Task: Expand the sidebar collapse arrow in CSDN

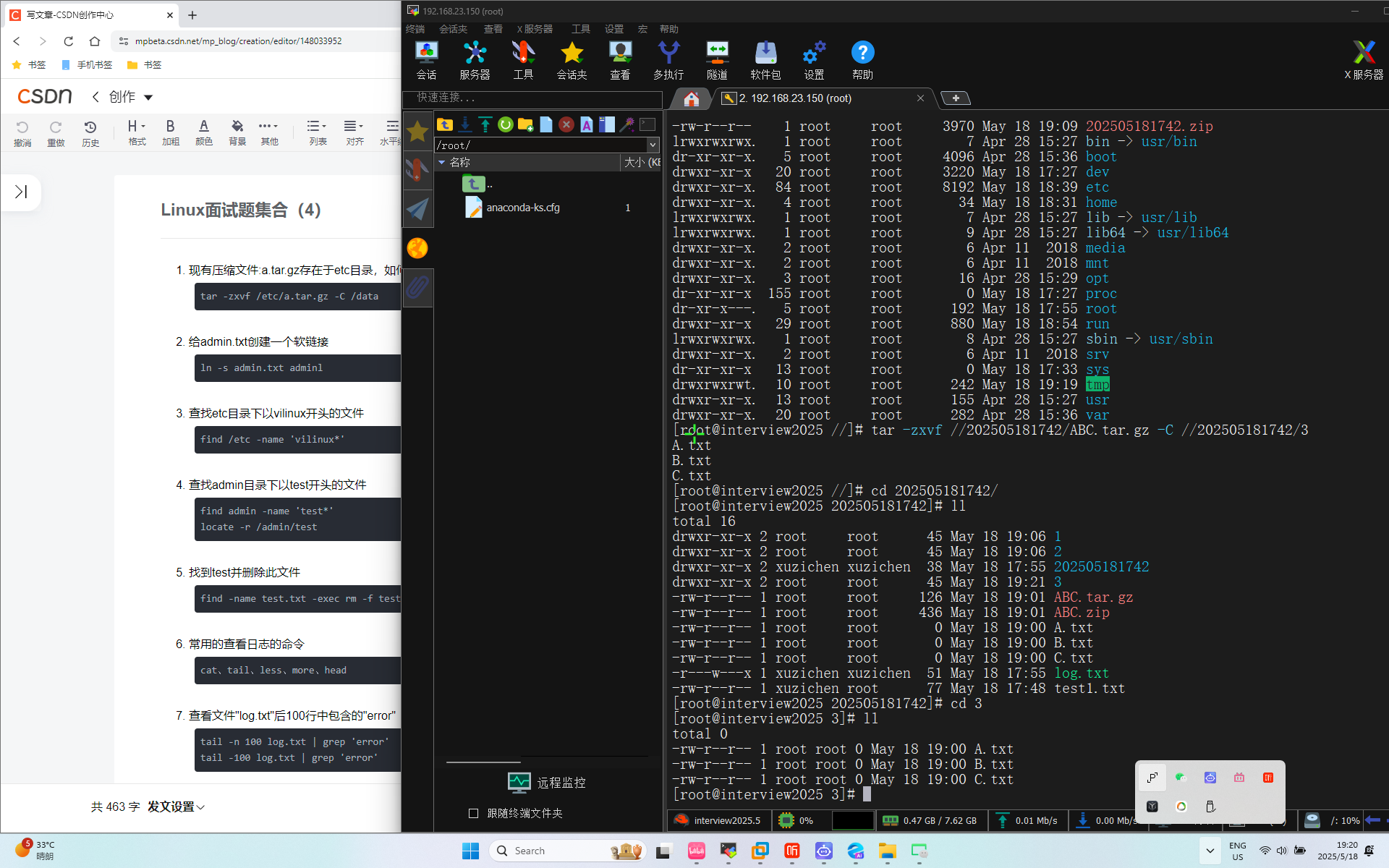Action: point(21,192)
